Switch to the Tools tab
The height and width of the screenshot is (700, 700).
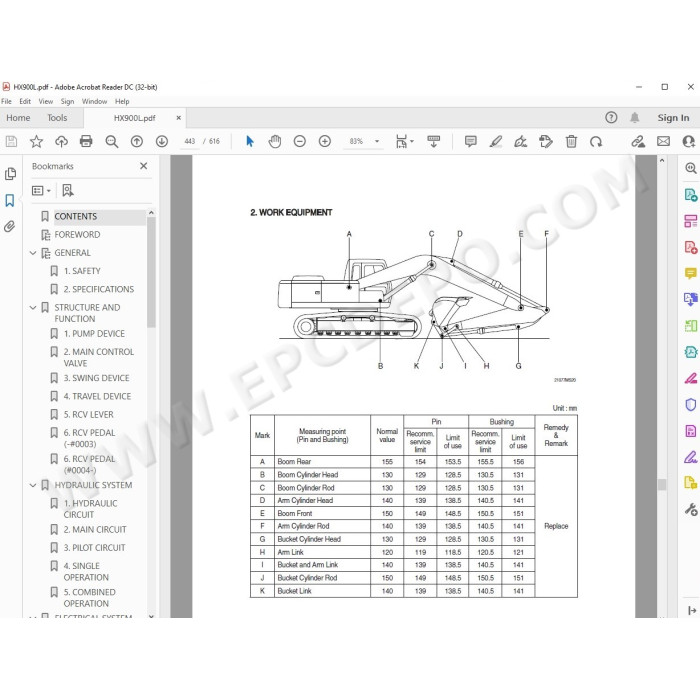point(57,118)
